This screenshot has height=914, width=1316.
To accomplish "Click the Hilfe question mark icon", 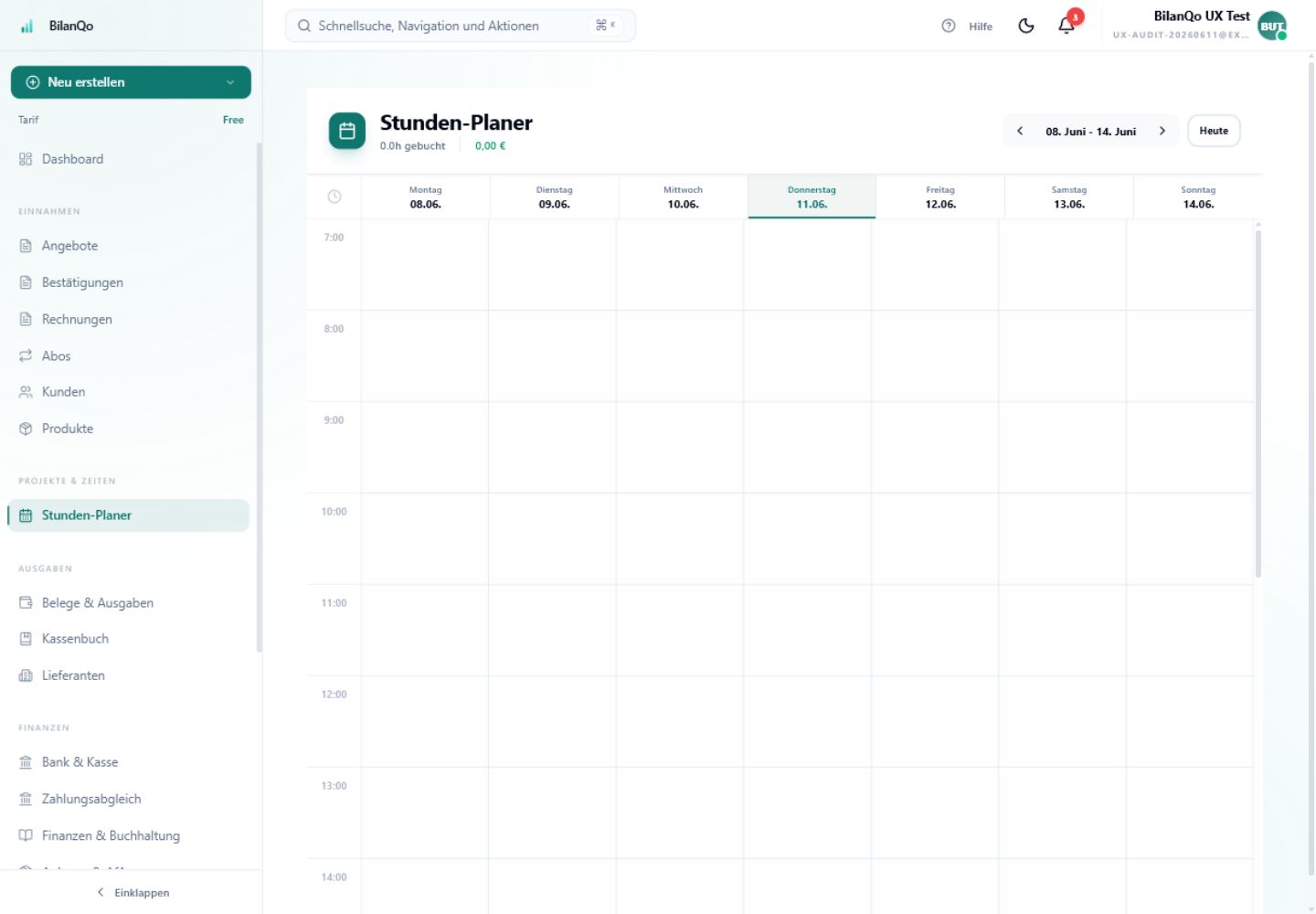I will (949, 26).
